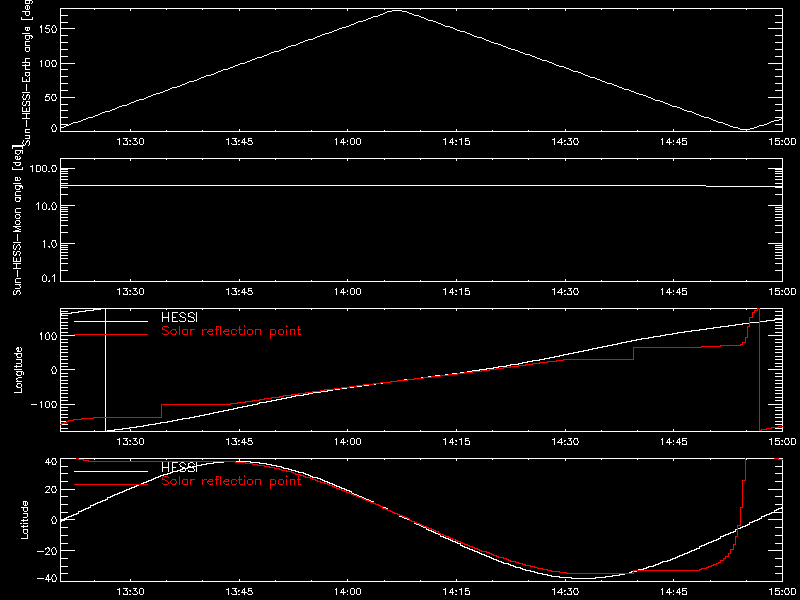Click the 50 tick on Earth angle axis
The width and height of the screenshot is (800, 600).
coord(49,97)
